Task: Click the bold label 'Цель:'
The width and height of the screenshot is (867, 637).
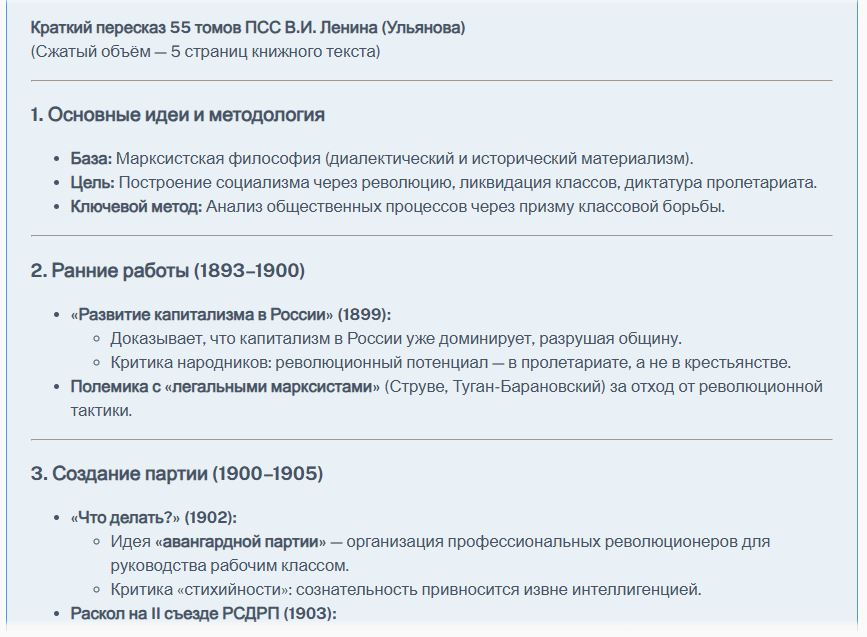Action: click(92, 182)
